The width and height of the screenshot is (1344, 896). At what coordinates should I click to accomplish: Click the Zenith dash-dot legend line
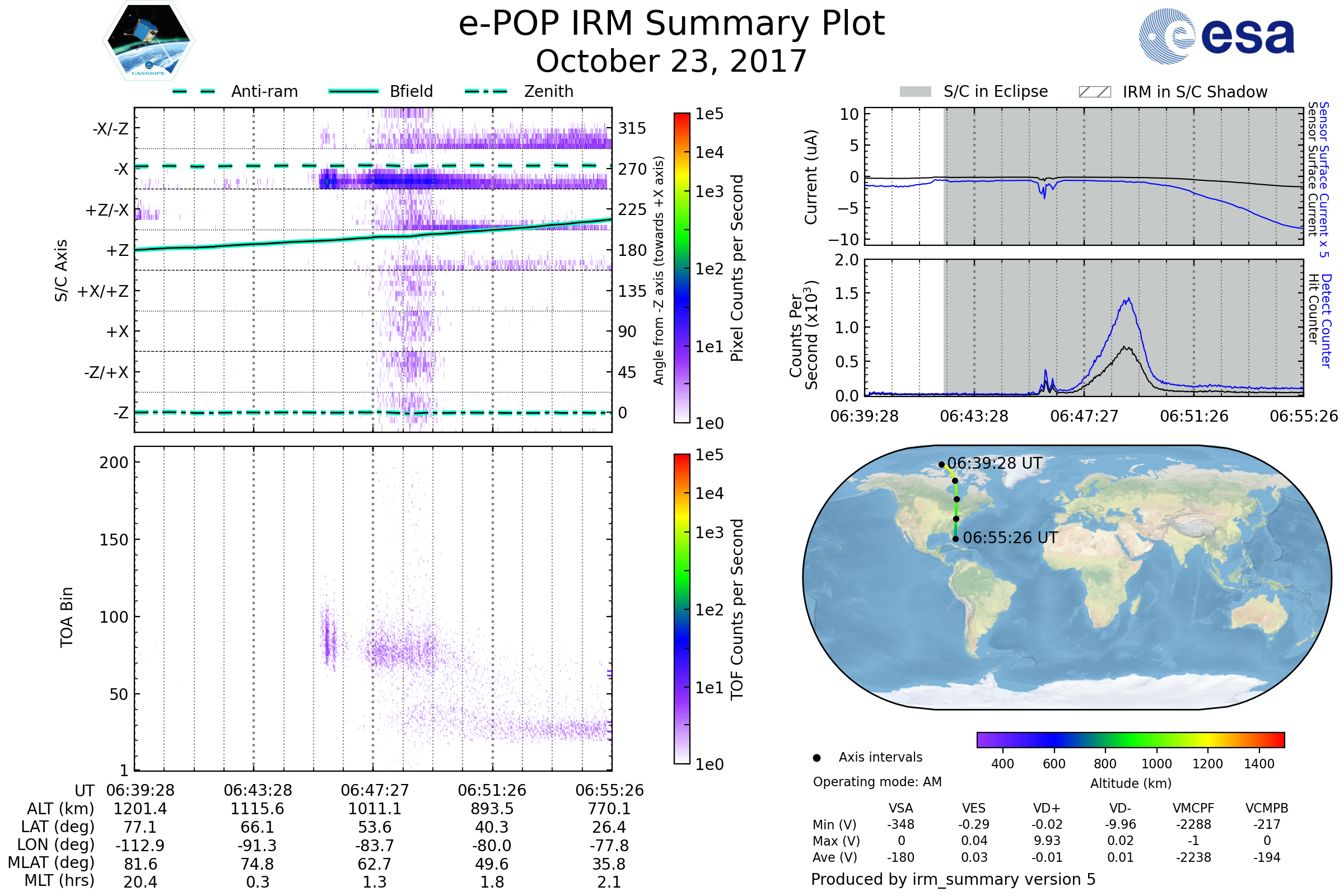[x=486, y=91]
